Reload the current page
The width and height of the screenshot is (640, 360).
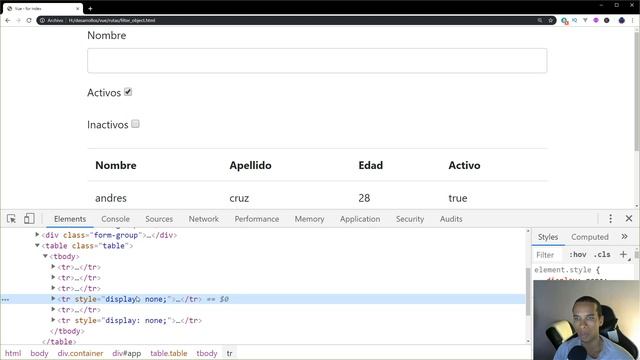[x=29, y=20]
